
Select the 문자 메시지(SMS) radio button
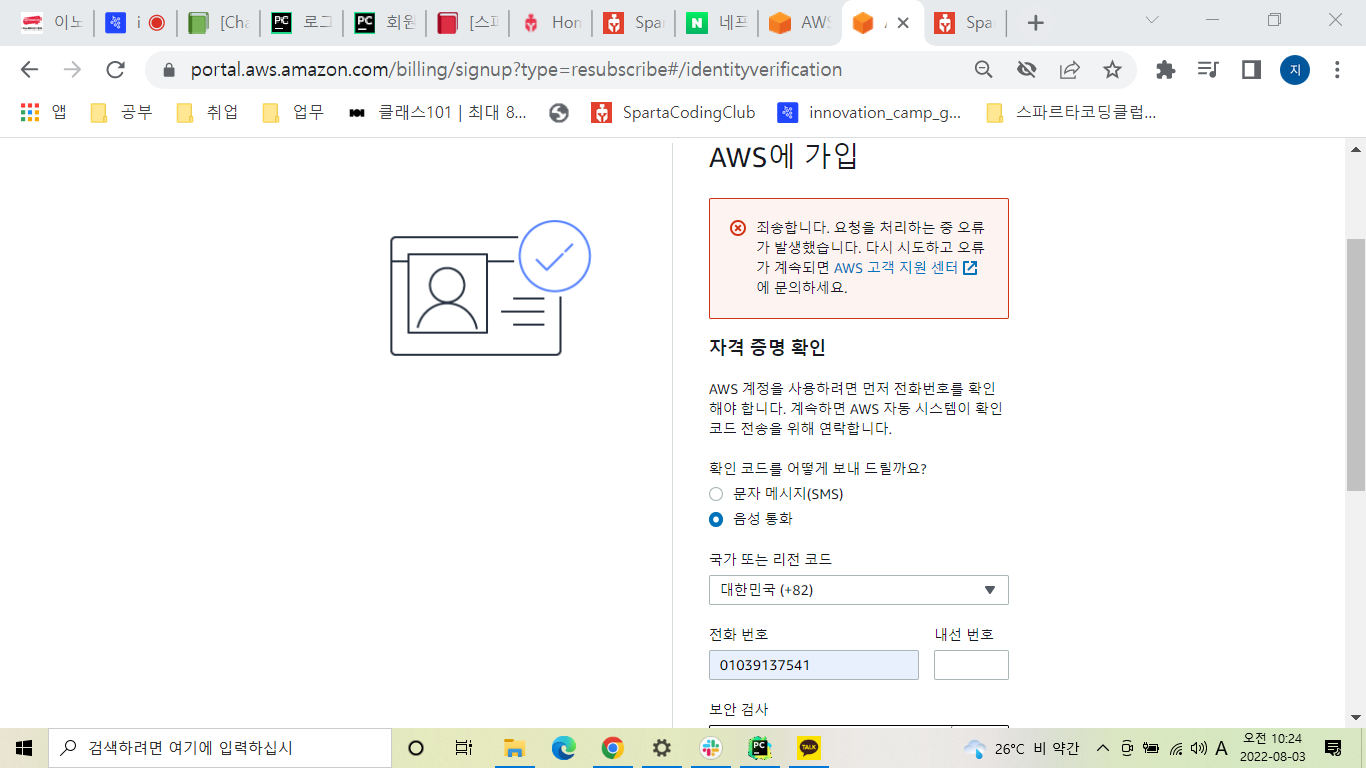[x=716, y=494]
